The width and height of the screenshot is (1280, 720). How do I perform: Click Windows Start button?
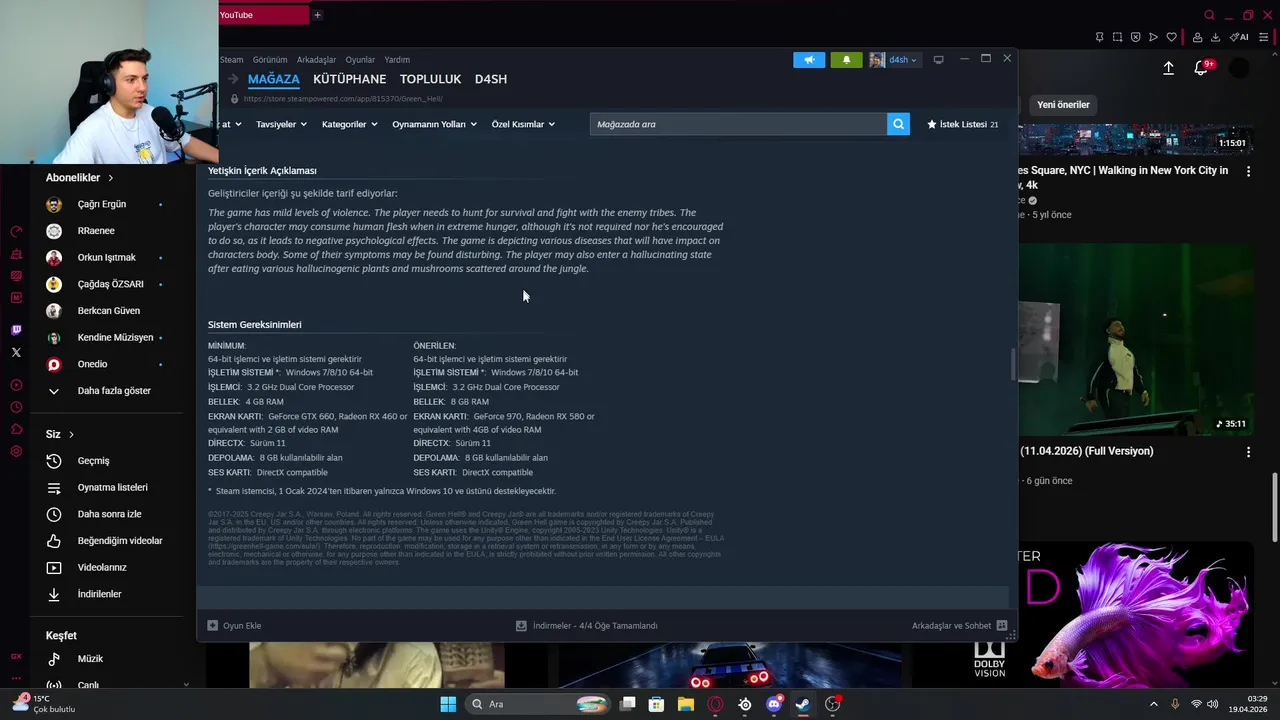pos(448,704)
